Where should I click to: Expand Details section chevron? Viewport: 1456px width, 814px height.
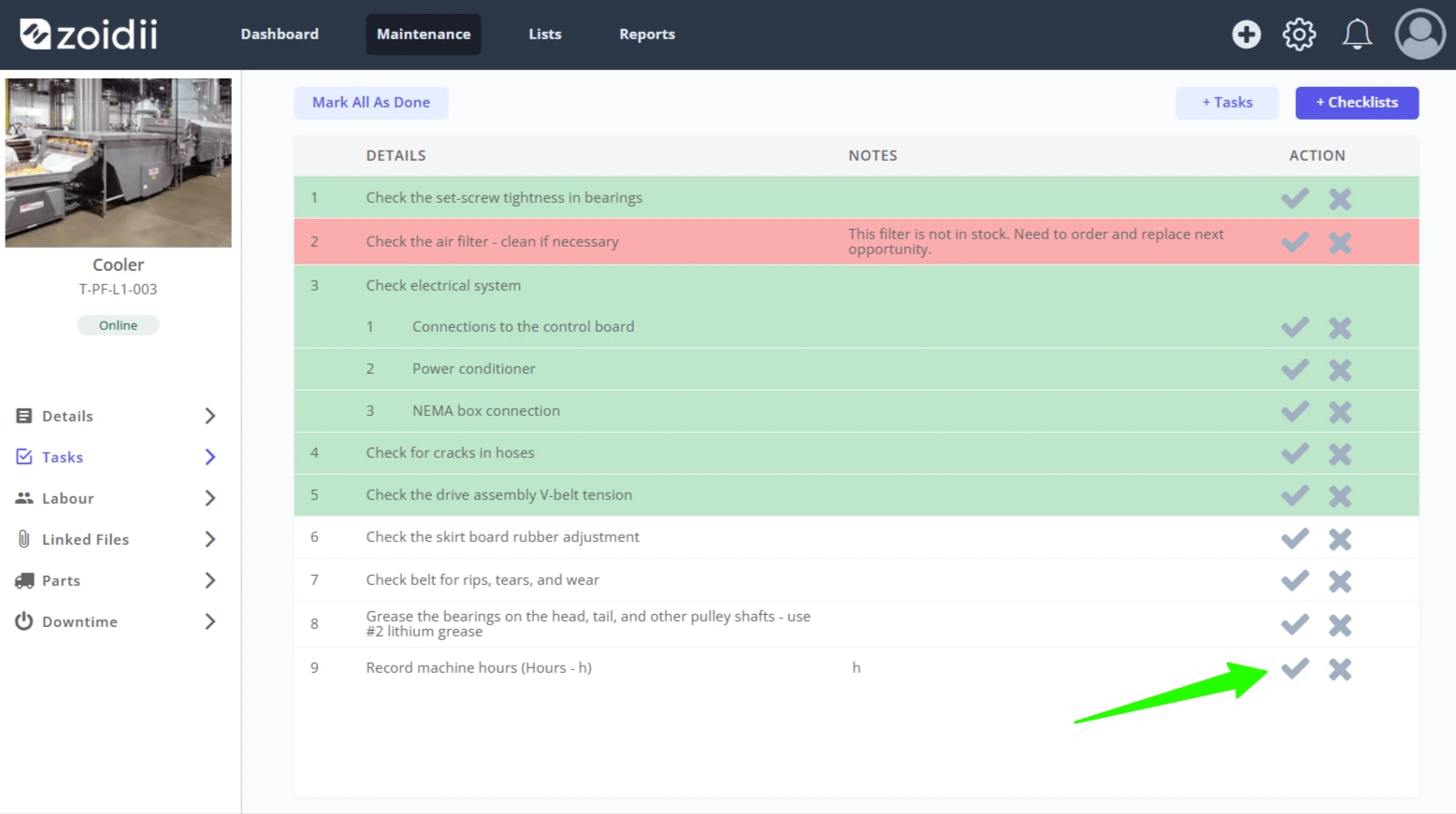coord(210,416)
